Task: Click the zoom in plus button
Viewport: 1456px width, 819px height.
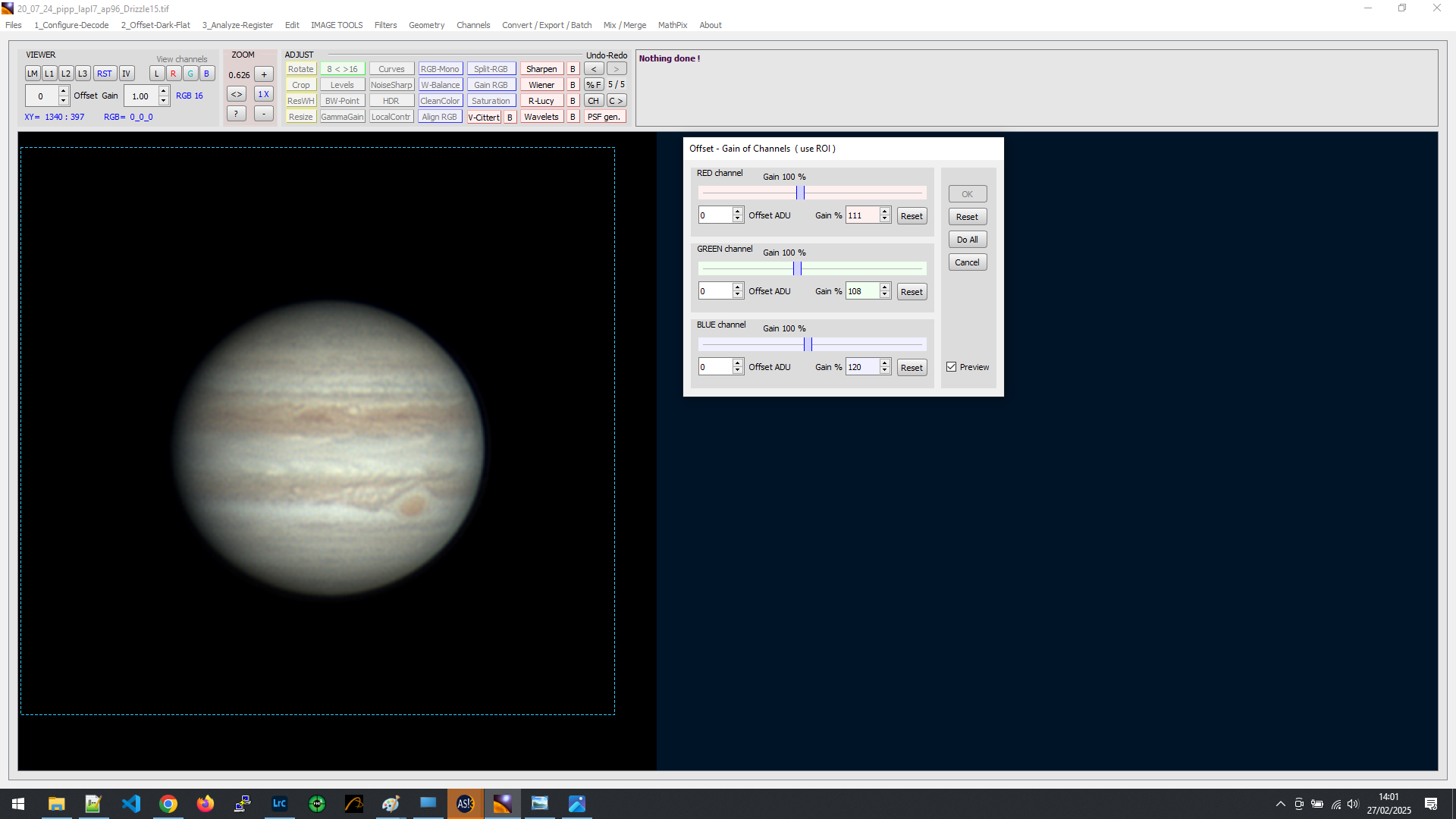Action: point(263,74)
